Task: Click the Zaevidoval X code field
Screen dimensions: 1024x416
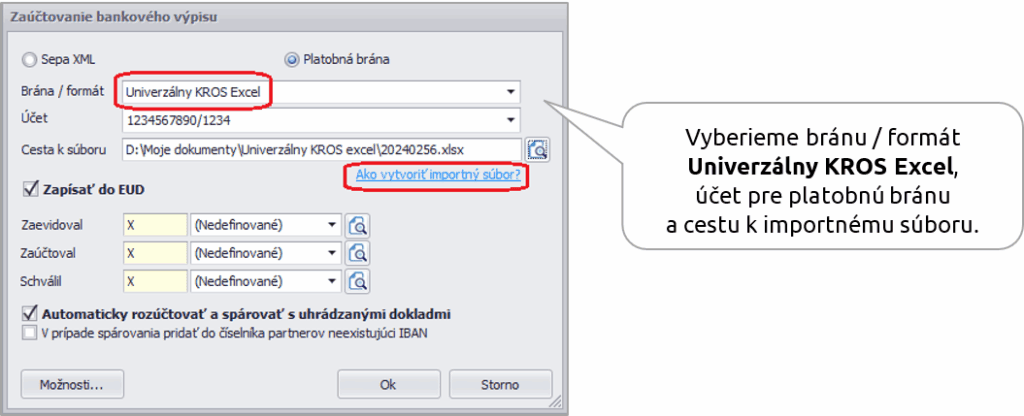Action: [154, 225]
